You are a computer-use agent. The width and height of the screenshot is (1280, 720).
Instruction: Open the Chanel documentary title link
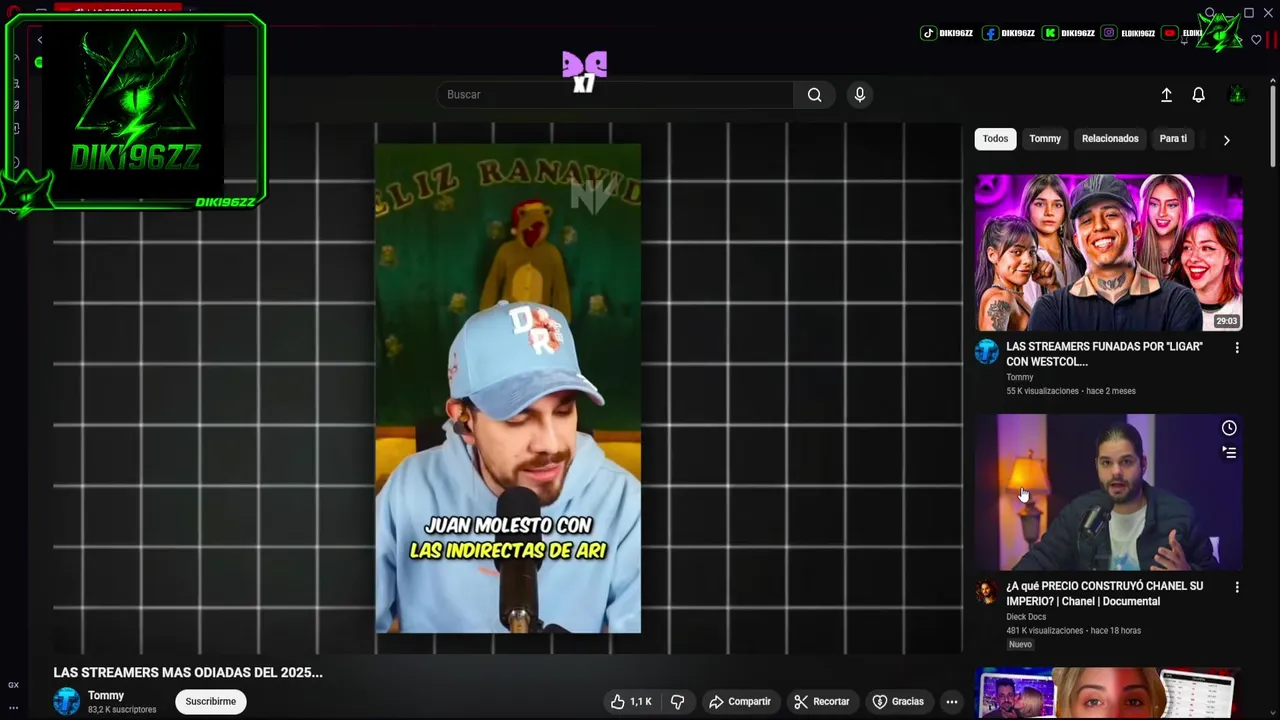click(x=1104, y=594)
